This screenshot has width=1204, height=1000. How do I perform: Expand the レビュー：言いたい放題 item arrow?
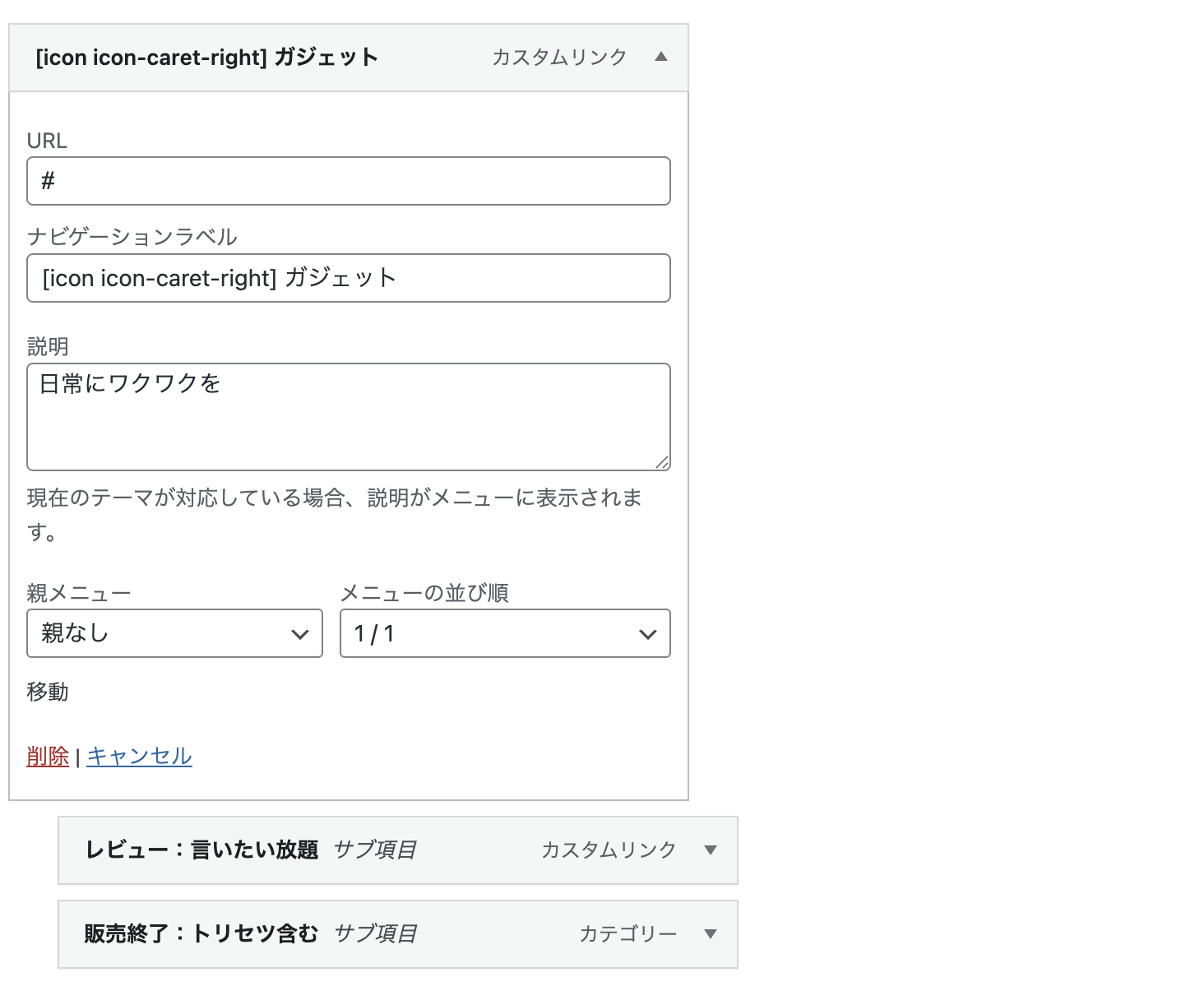[x=711, y=850]
